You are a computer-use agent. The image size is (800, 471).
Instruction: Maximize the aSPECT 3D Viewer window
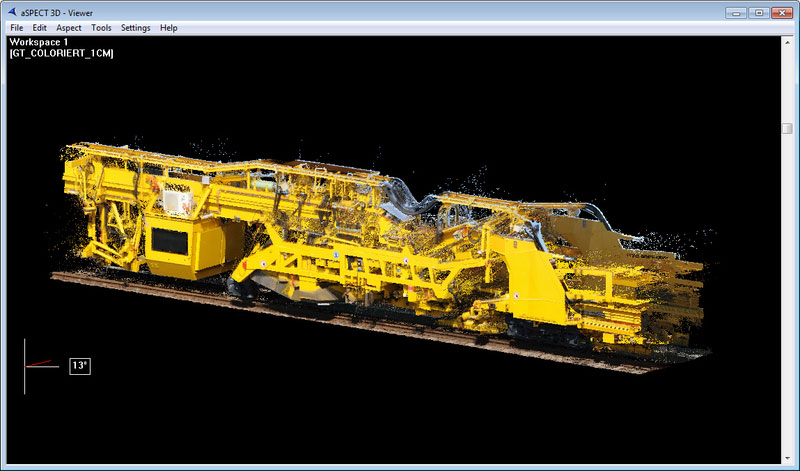pos(759,12)
